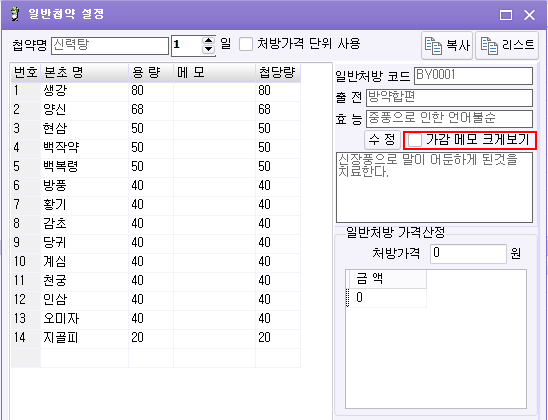Select the 첩약명 input field
This screenshot has width=548, height=420.
tap(110, 46)
